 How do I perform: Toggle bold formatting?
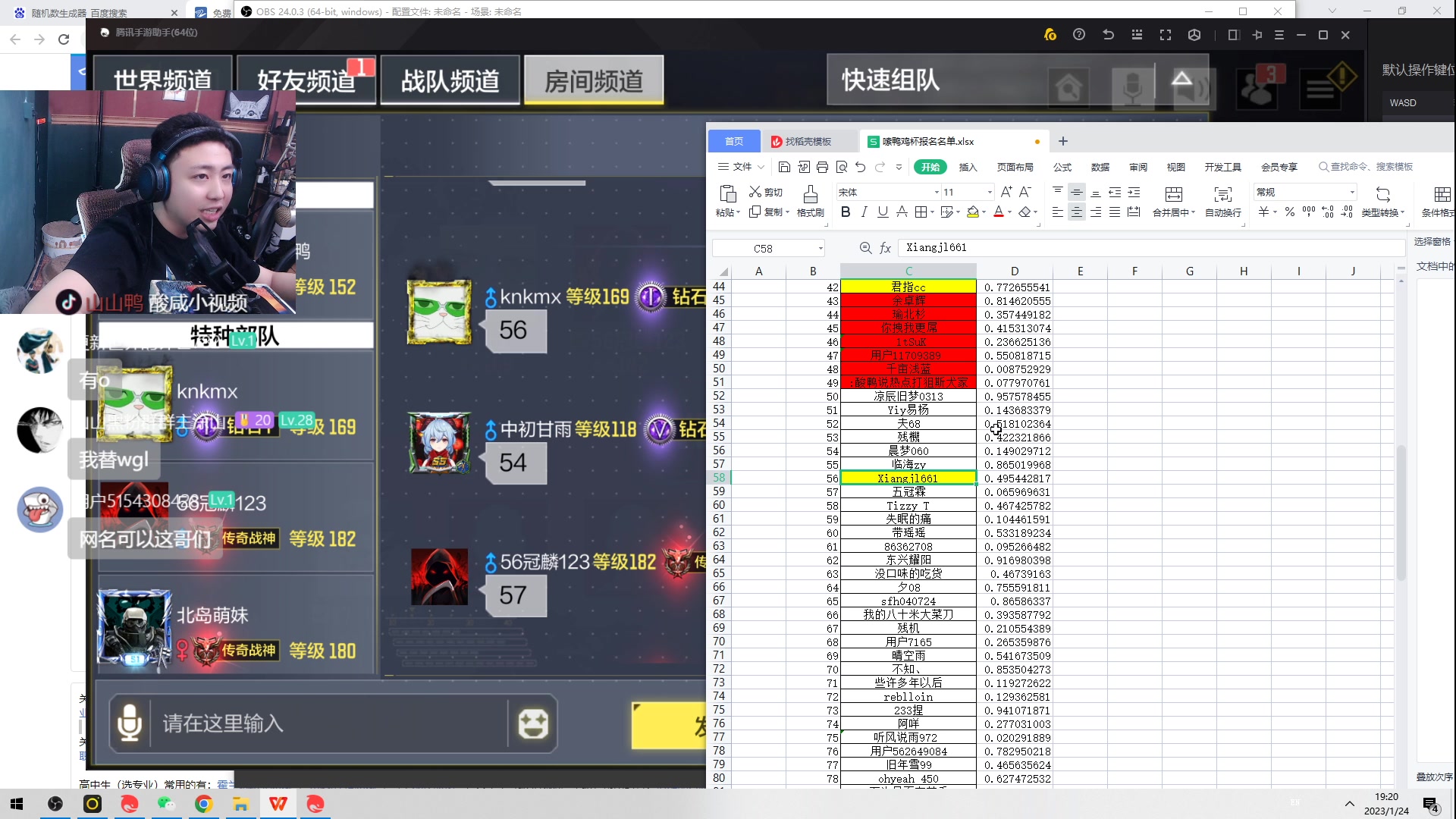pyautogui.click(x=846, y=212)
